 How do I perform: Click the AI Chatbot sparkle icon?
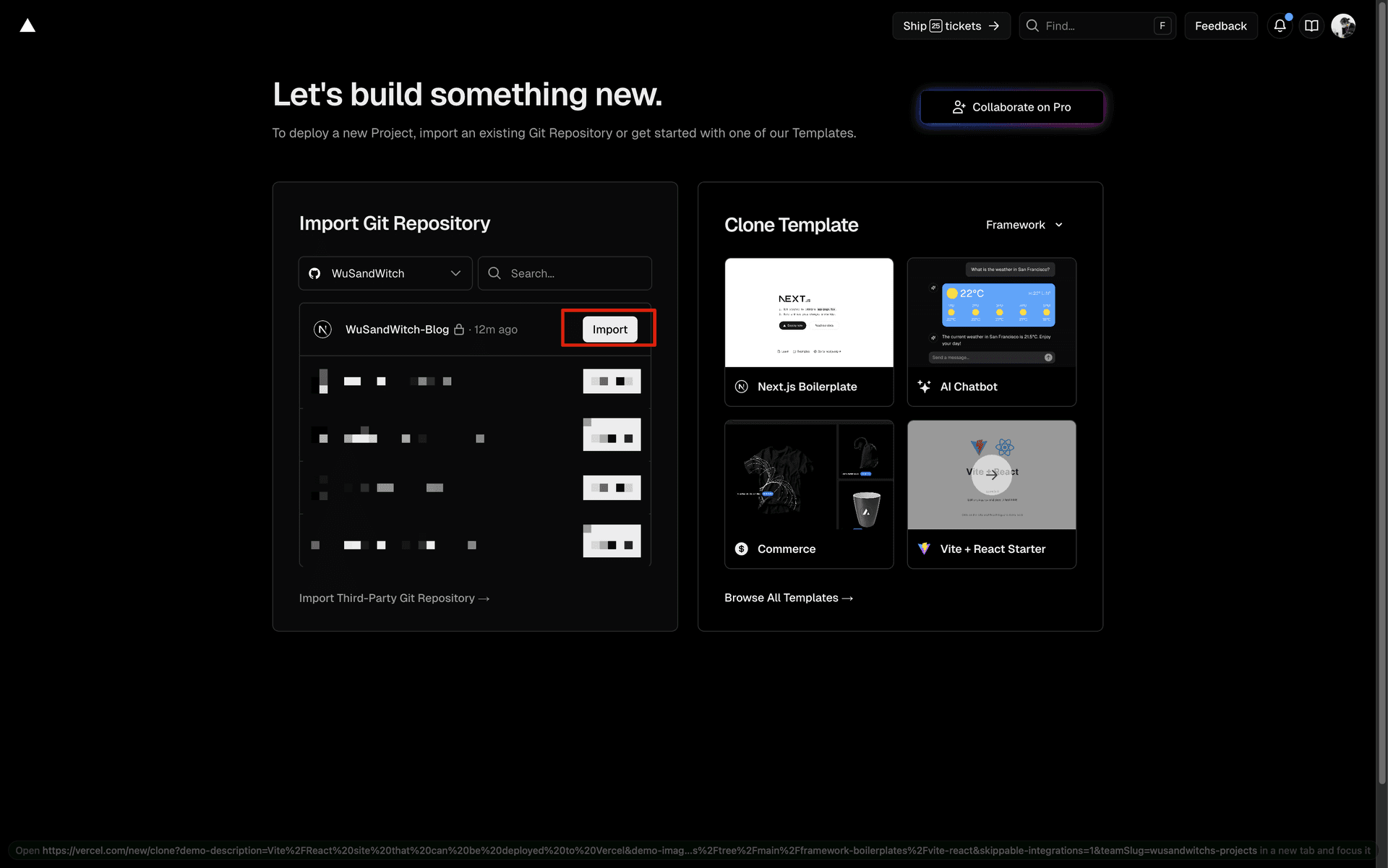click(x=924, y=387)
